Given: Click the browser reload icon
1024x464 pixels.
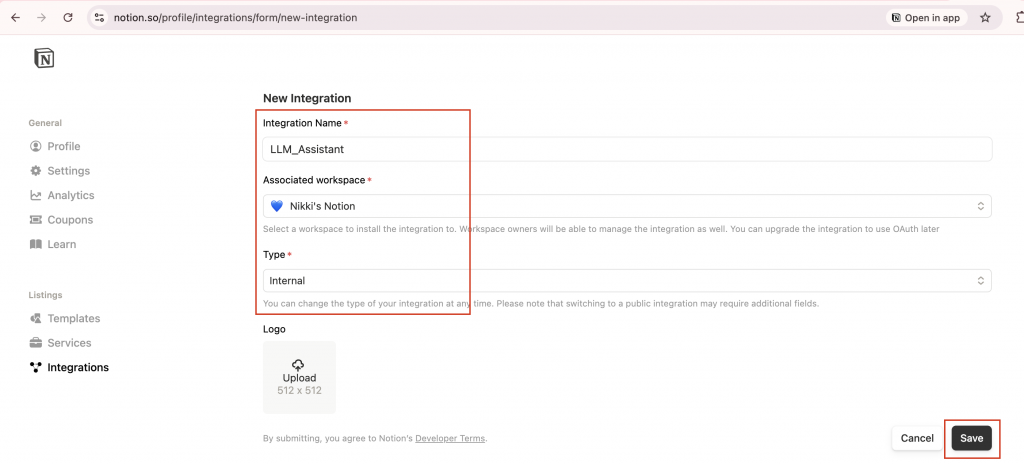Looking at the screenshot, I should 68,18.
